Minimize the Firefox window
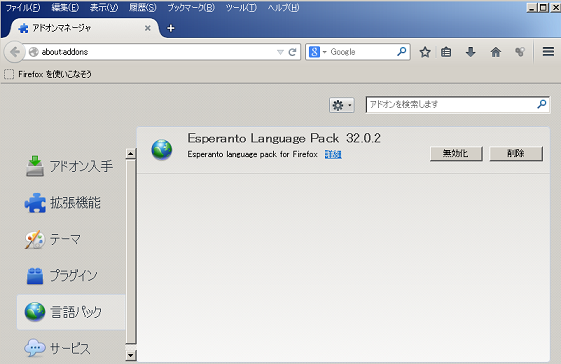 (x=532, y=7)
